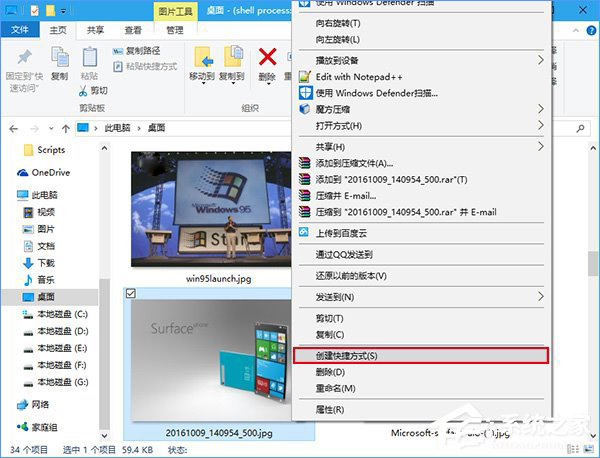Image resolution: width=600 pixels, height=458 pixels.
Task: Open local disk (C:)
Action: (x=55, y=314)
